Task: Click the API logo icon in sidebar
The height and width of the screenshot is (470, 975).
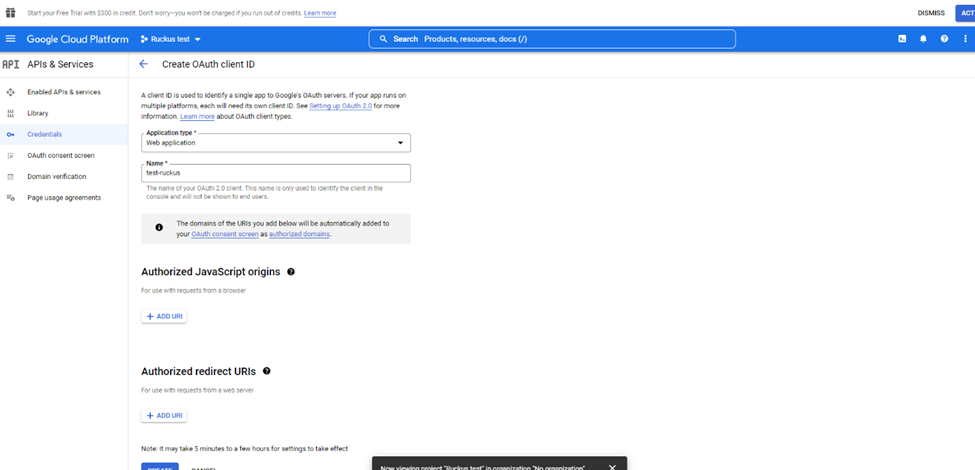Action: (11, 64)
